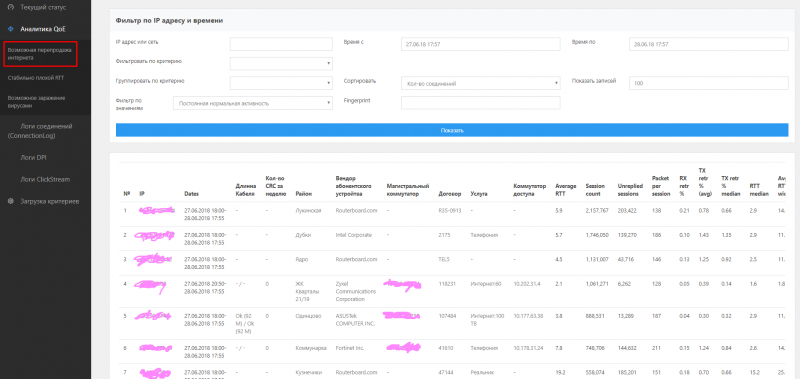Click the contract cell TEL5

(x=444, y=259)
